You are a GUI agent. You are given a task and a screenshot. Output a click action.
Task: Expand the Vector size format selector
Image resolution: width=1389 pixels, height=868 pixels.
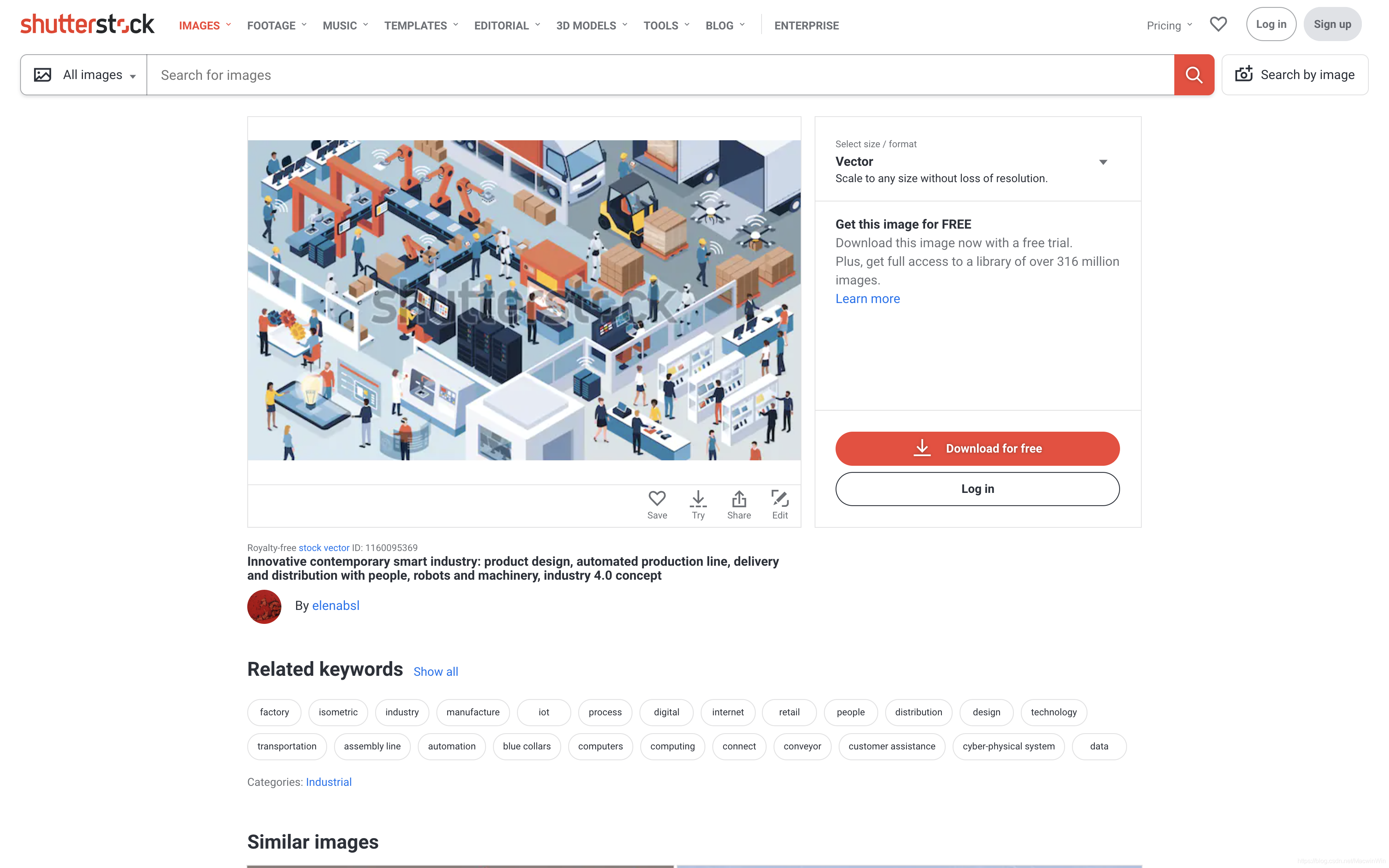tap(1103, 162)
